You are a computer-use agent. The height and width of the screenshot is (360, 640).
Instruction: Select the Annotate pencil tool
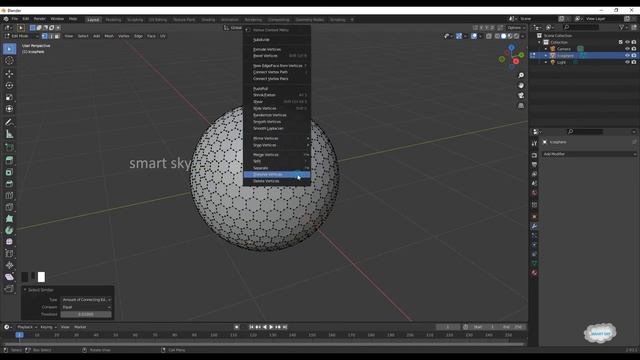click(9, 122)
